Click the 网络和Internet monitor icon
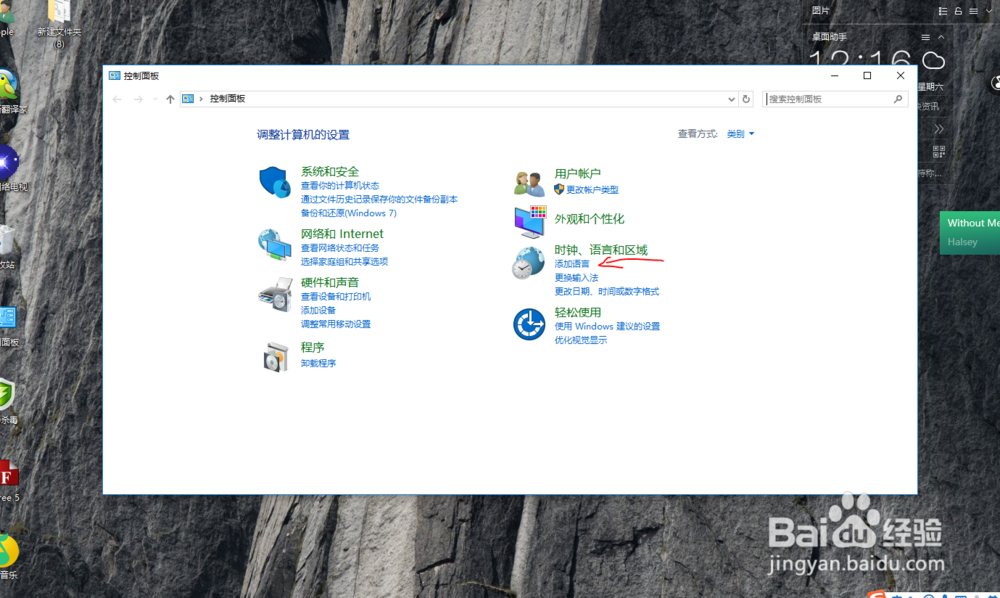Image resolution: width=1000 pixels, height=598 pixels. pyautogui.click(x=274, y=245)
